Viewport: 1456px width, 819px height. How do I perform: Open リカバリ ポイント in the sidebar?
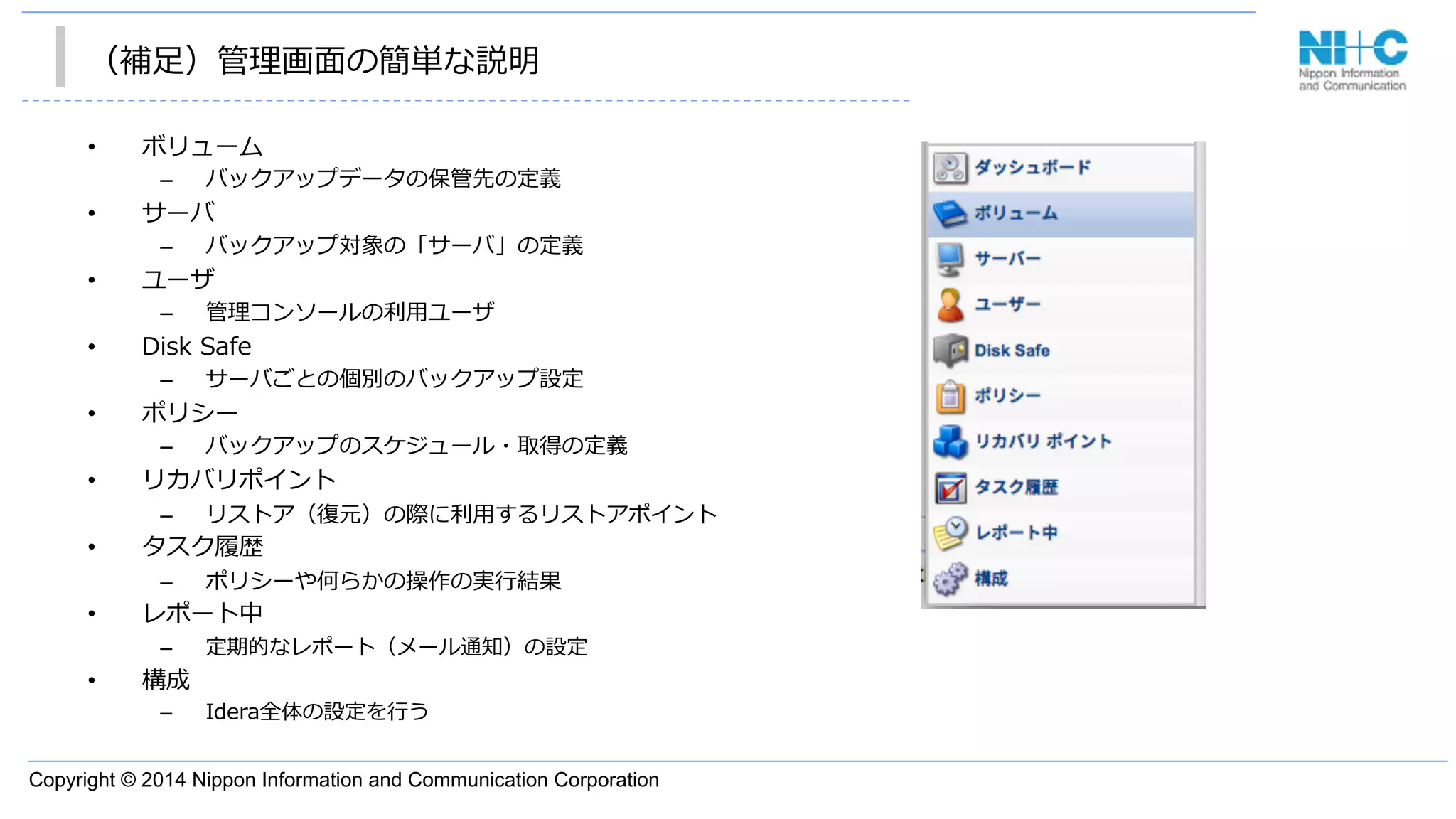click(1062, 441)
